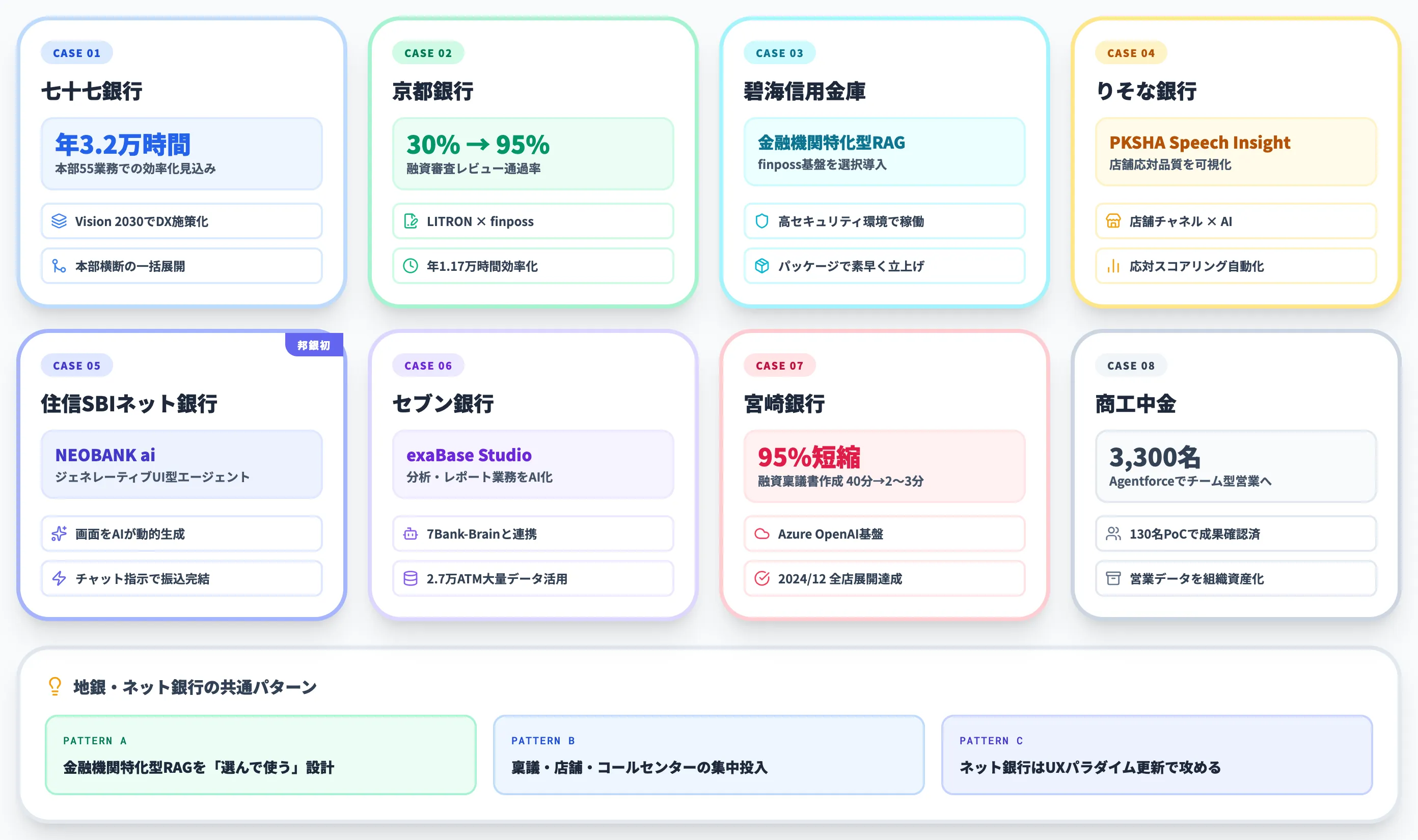Click the branch icon beside 本部横断の一括展開
The height and width of the screenshot is (840, 1418).
point(59,266)
